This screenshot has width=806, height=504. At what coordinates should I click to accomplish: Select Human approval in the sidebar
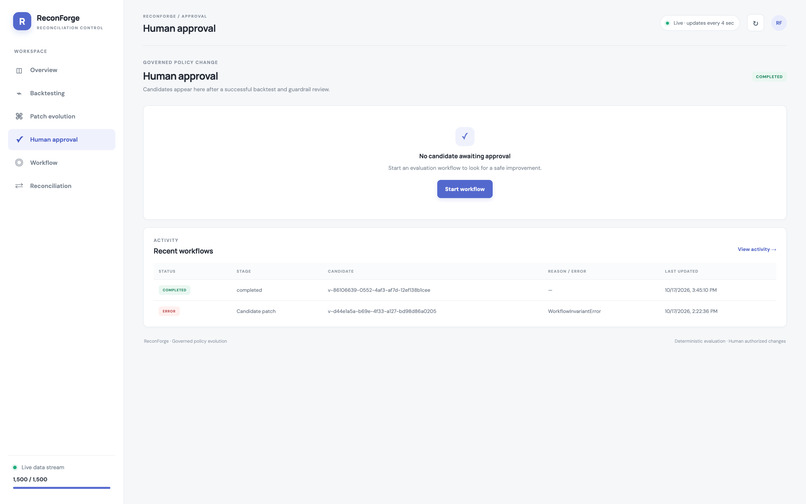coord(62,139)
